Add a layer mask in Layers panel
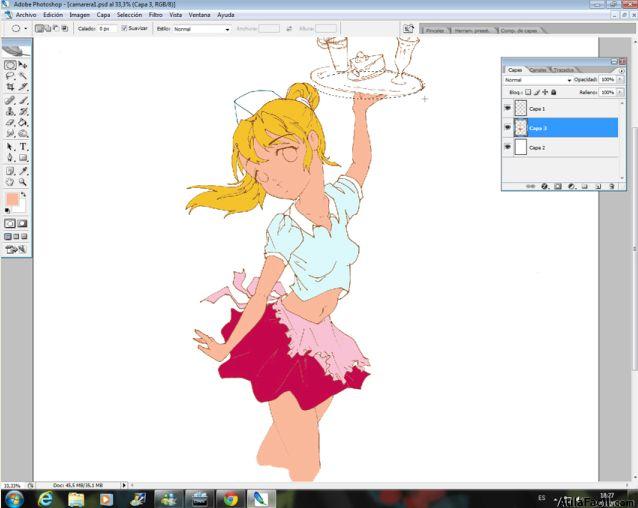This screenshot has height=508, width=638. pos(558,186)
